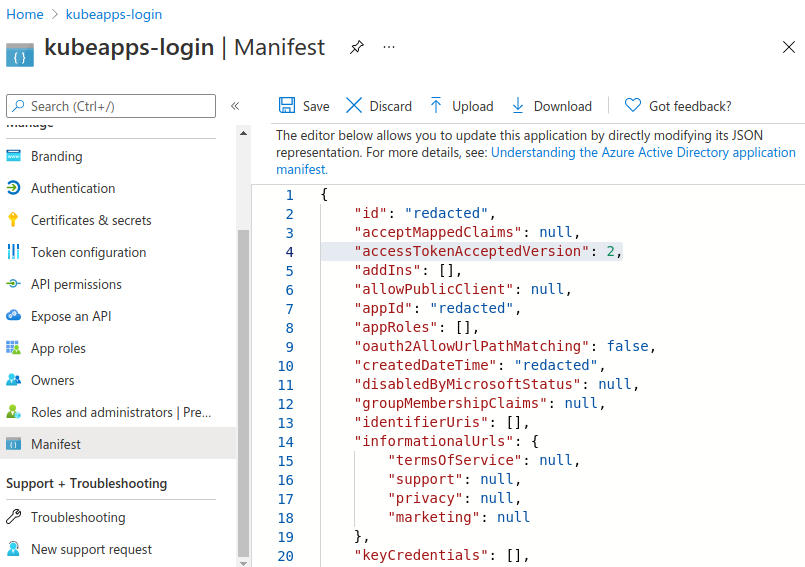Click the Support + Troubleshooting heading

pos(87,483)
